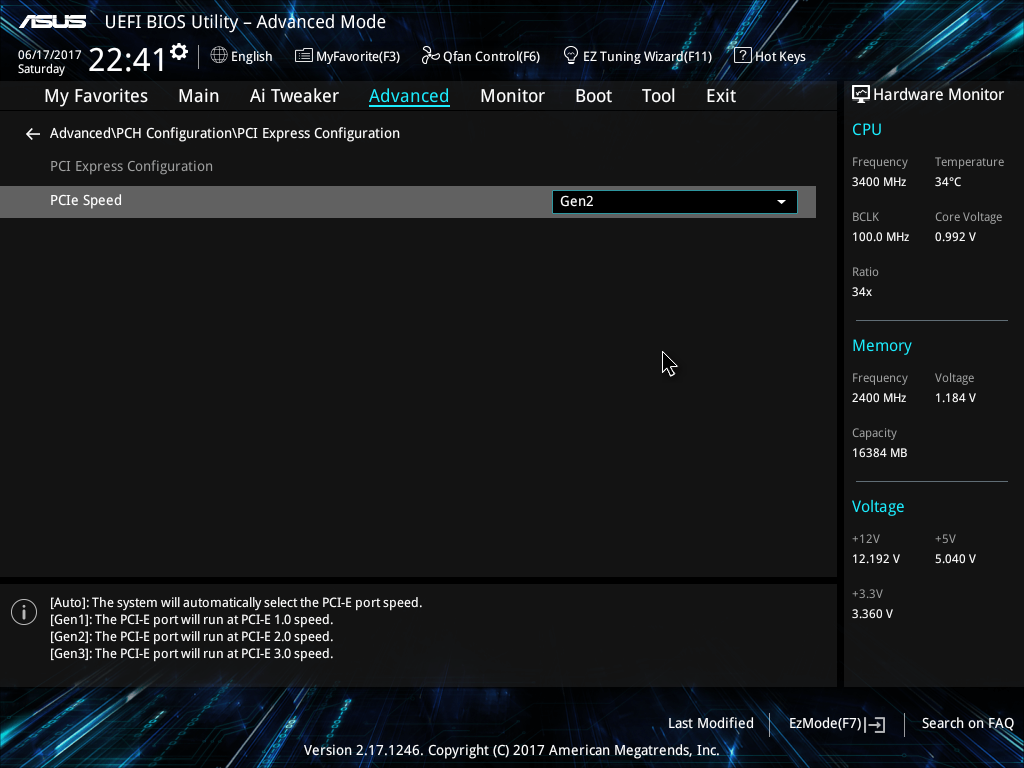Select the Advanced tab
The image size is (1024, 768).
pyautogui.click(x=409, y=96)
